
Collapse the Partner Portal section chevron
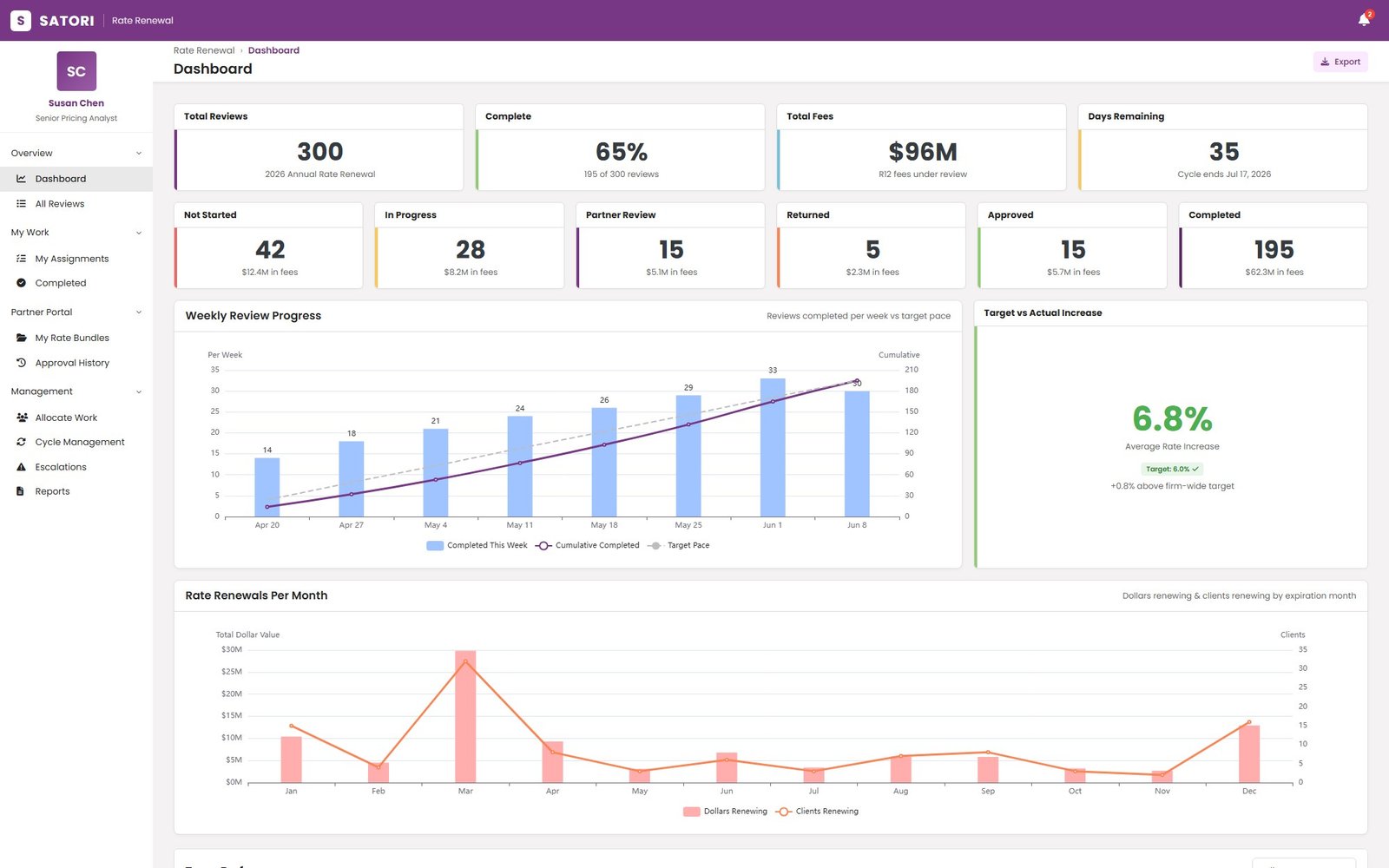tap(139, 312)
